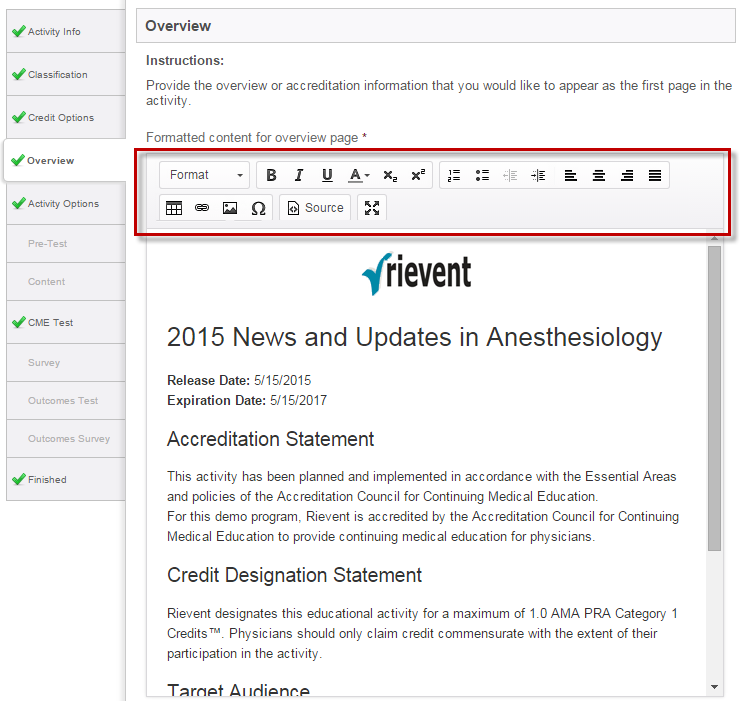Click the 'Accreditation Statement' heading
The height and width of the screenshot is (701, 740).
[x=270, y=439]
